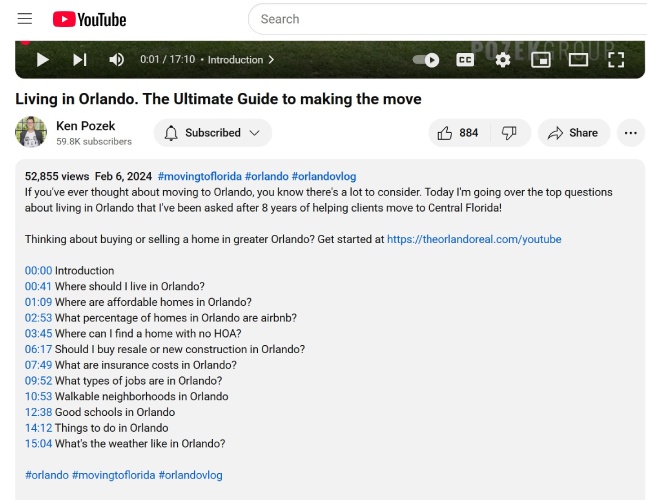Screen dimensions: 647x500
Task: Jump to 00:41 Where should I live
Action: [x=38, y=286]
